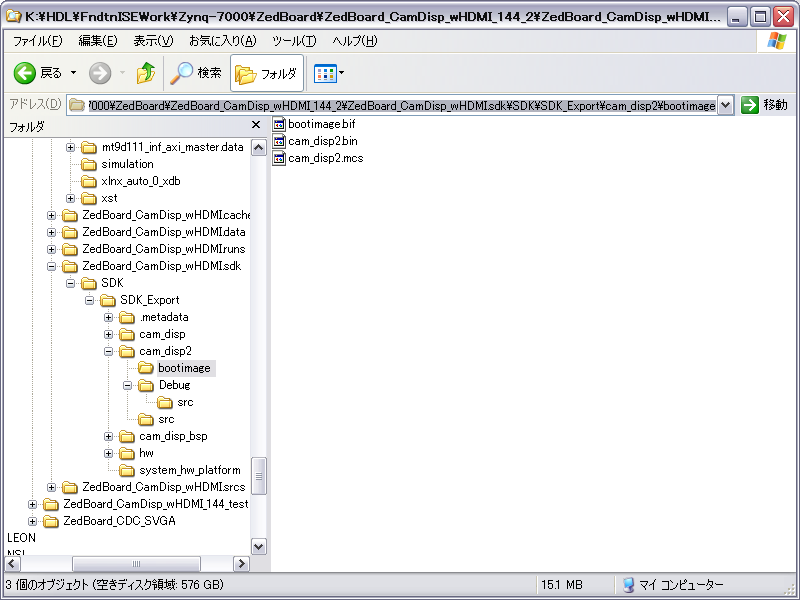Open the ヘルプ(H) menu
Image resolution: width=800 pixels, height=600 pixels.
click(x=355, y=41)
